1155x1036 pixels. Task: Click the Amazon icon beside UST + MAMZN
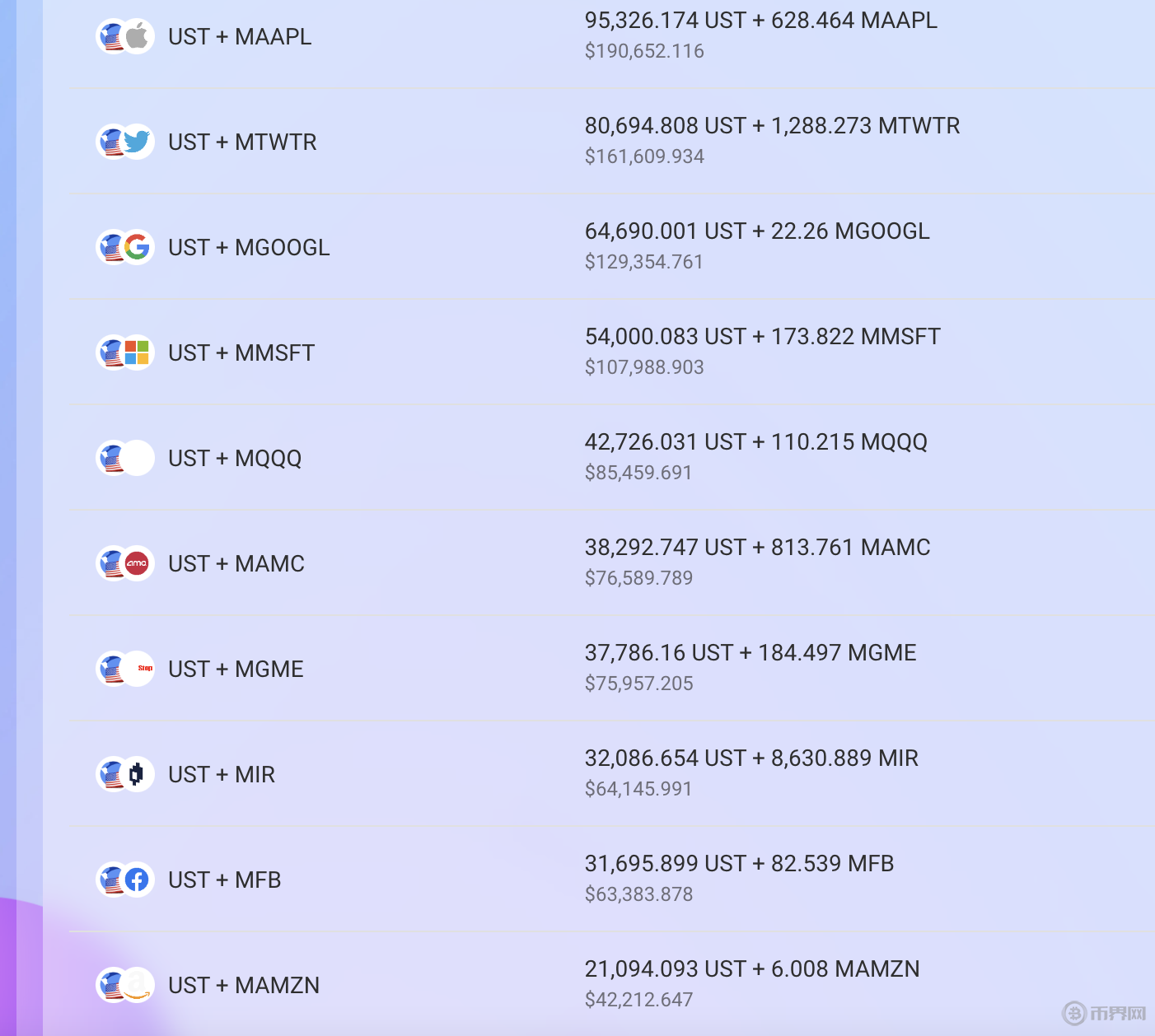[x=138, y=985]
